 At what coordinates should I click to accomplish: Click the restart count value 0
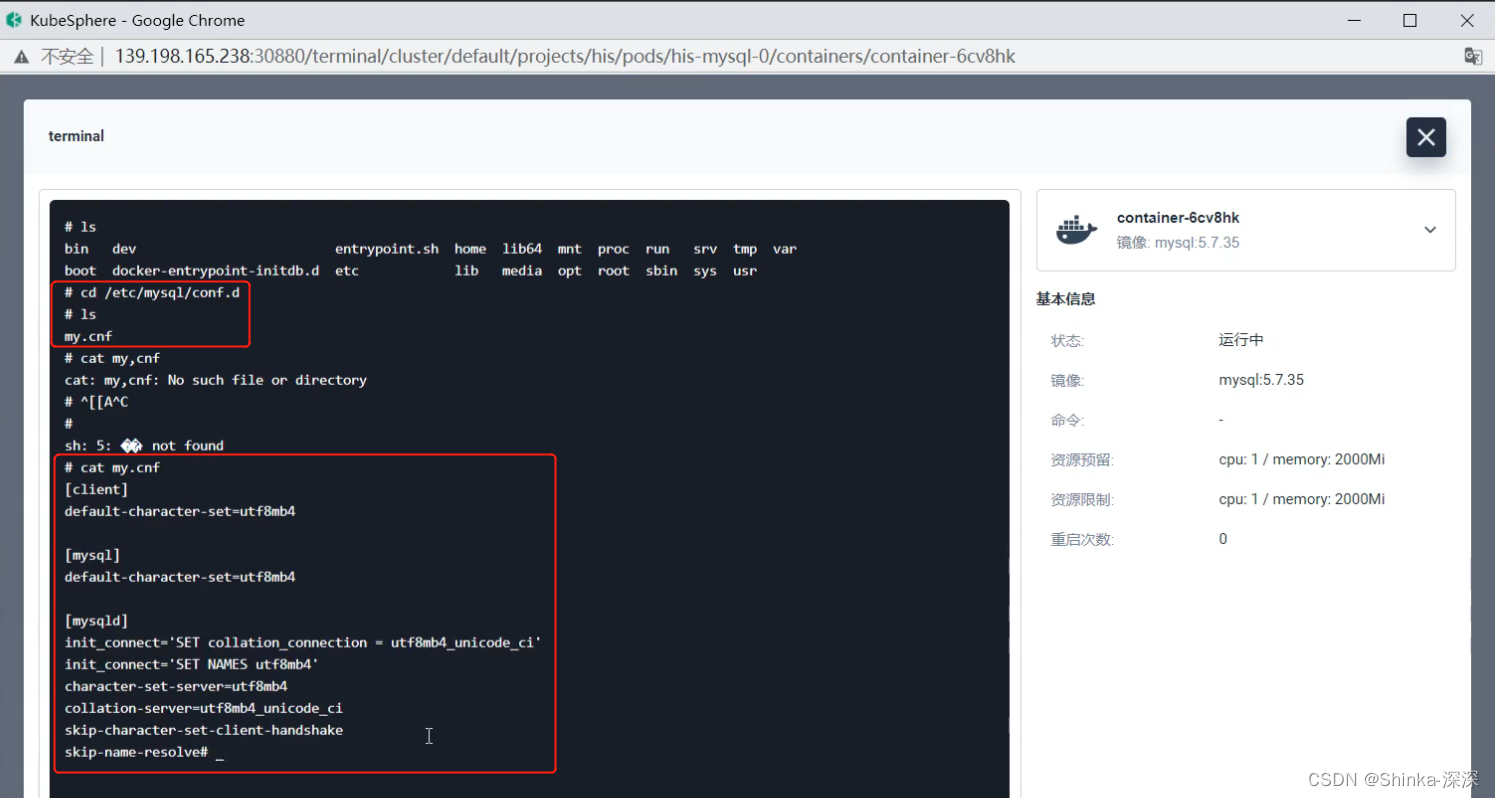[1223, 539]
